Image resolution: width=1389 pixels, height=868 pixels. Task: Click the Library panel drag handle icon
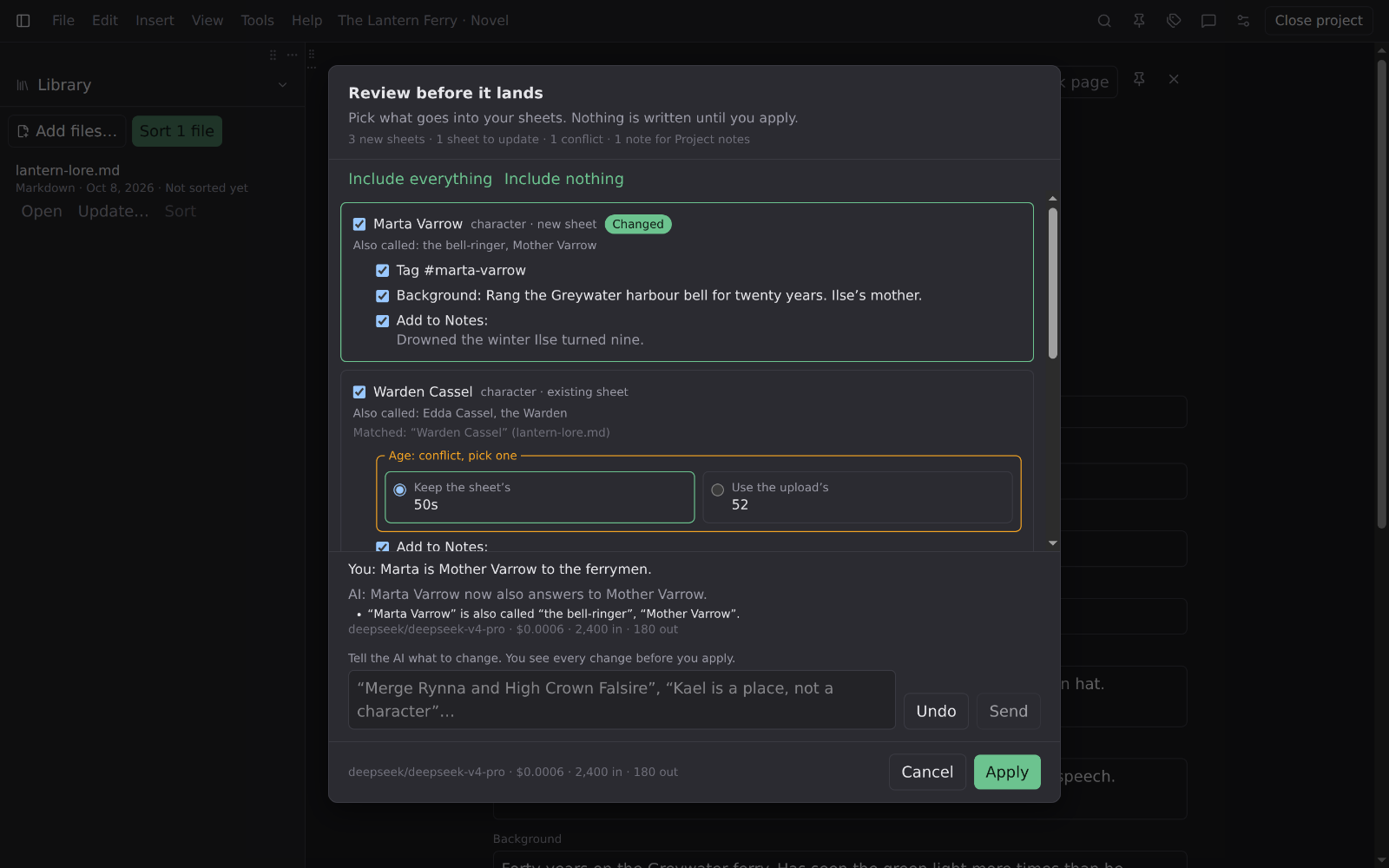pyautogui.click(x=273, y=55)
